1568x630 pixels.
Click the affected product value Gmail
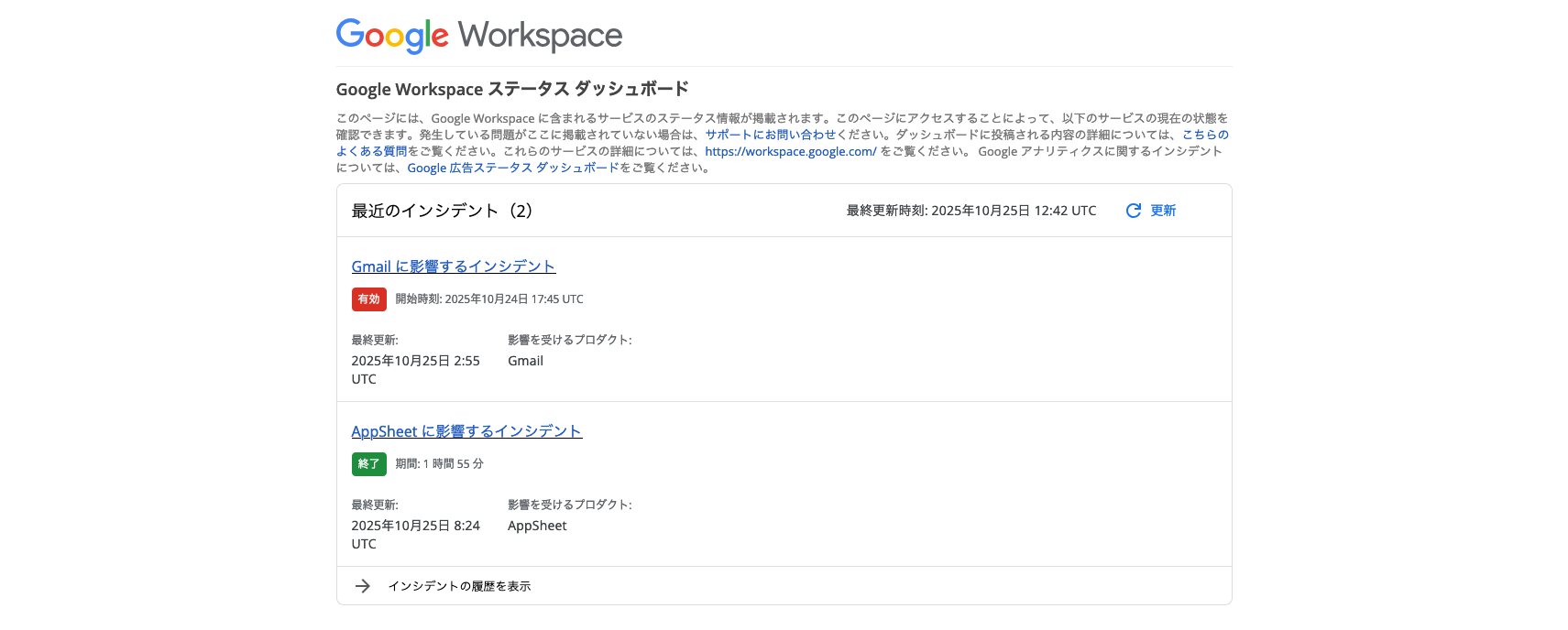point(526,361)
